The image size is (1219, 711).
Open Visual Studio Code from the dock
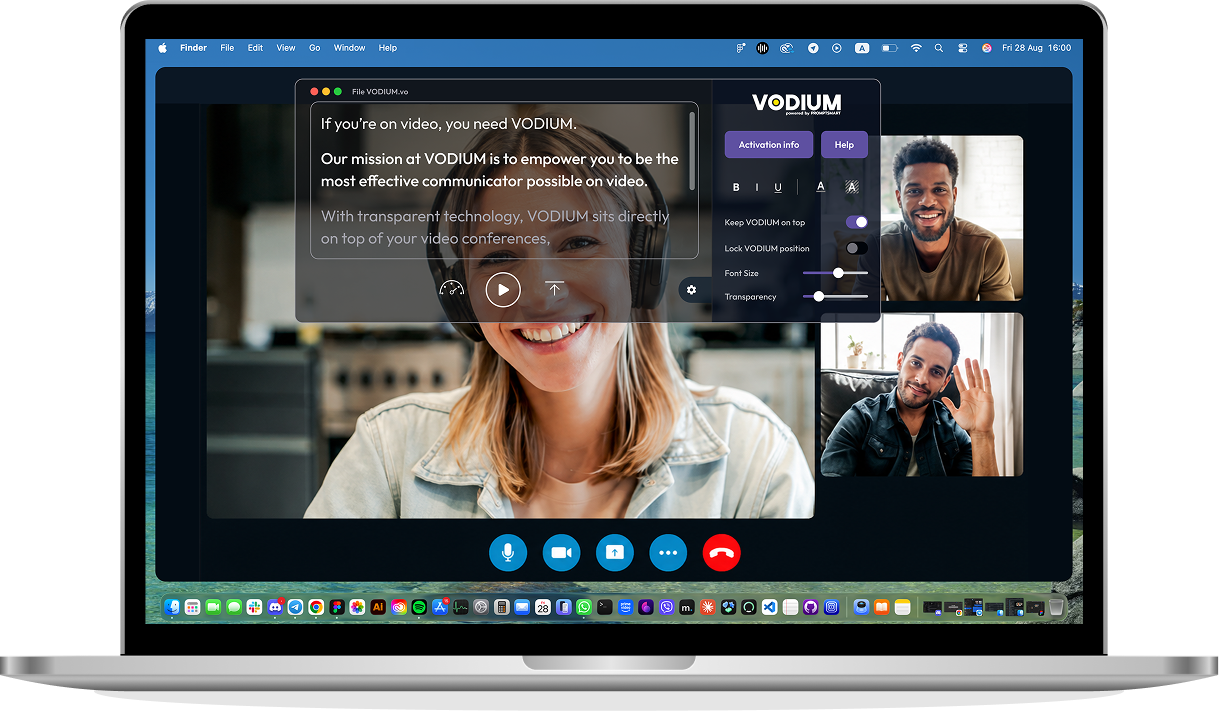769,607
